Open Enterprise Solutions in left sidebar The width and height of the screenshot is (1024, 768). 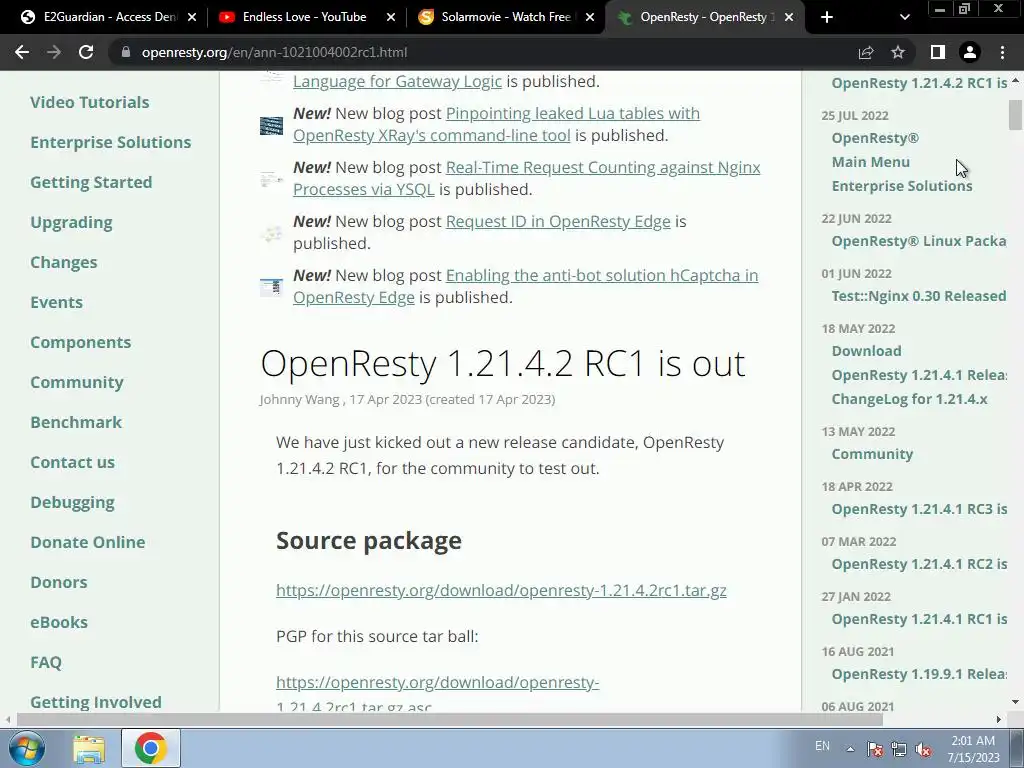coord(110,142)
